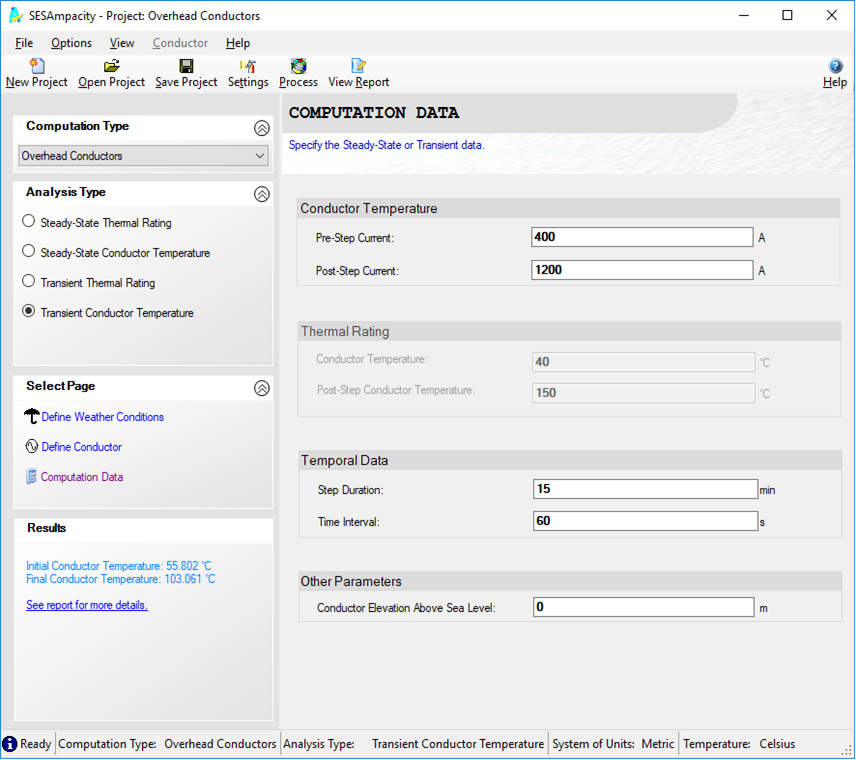The image size is (856, 760).
Task: Click Initial Conductor Temperature result text
Action: (x=118, y=566)
